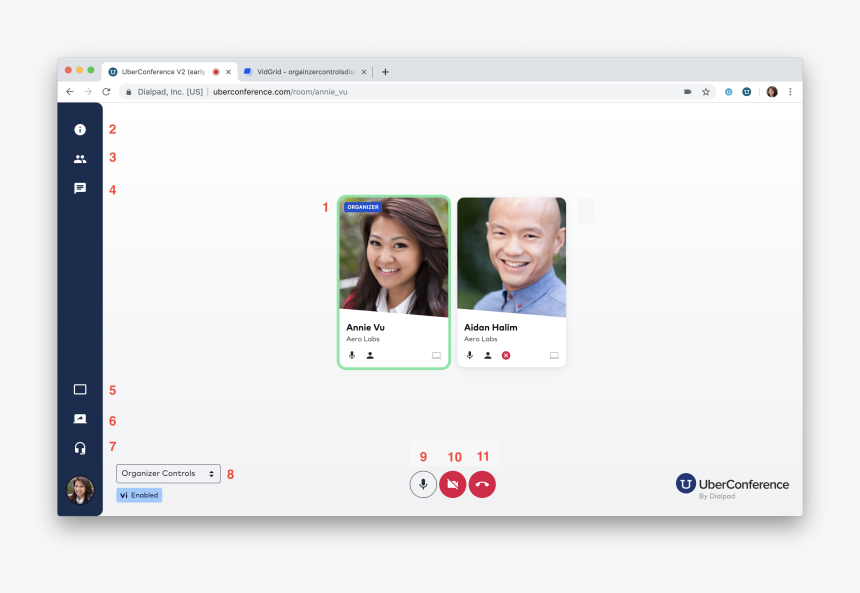Open the conference info icon in sidebar
Screen dimensions: 860x593
[x=80, y=129]
